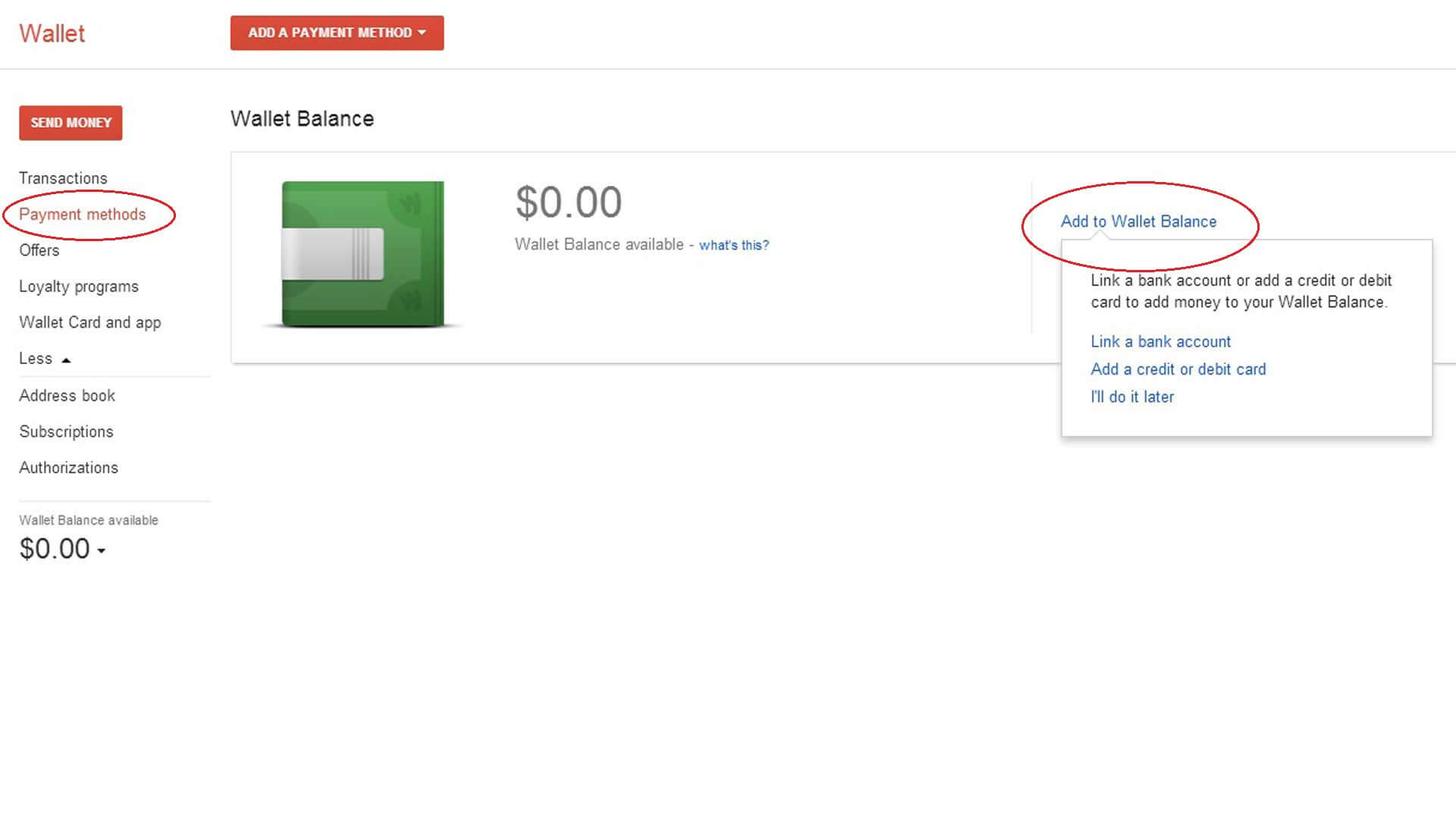Click the Send Money button icon
This screenshot has height=819, width=1456.
pos(69,122)
